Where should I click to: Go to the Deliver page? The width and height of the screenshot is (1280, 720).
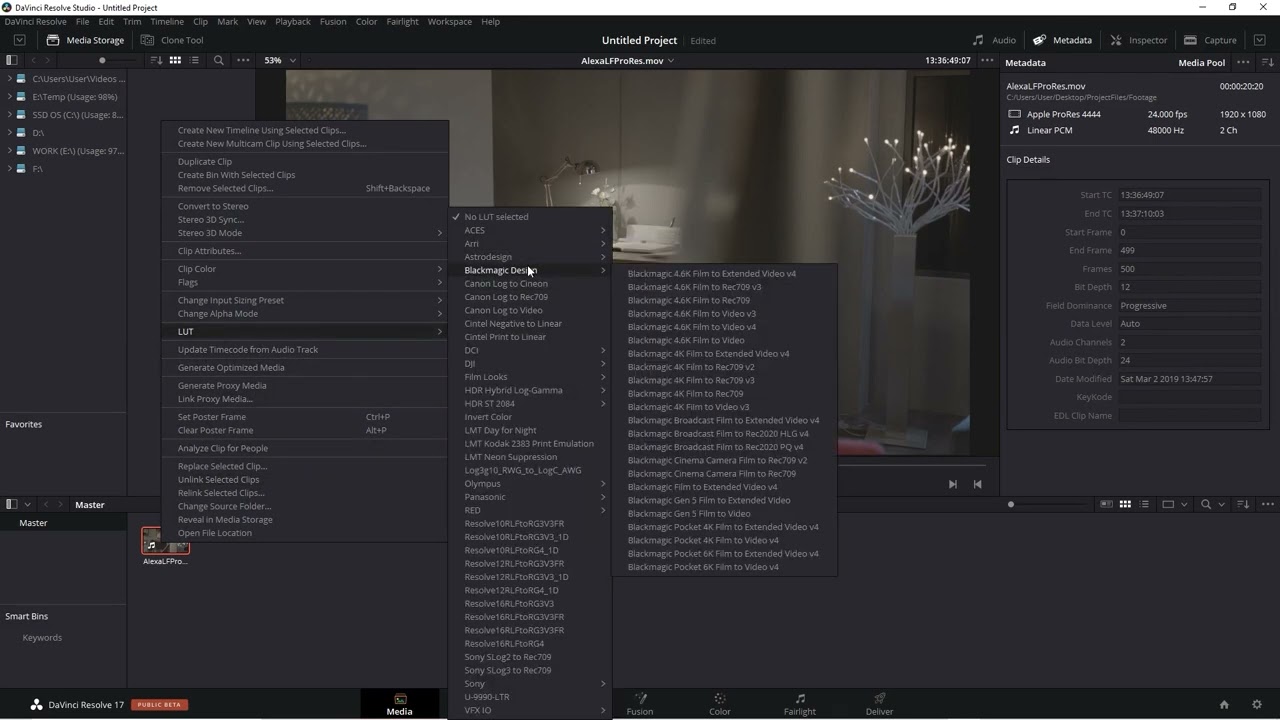pos(880,704)
